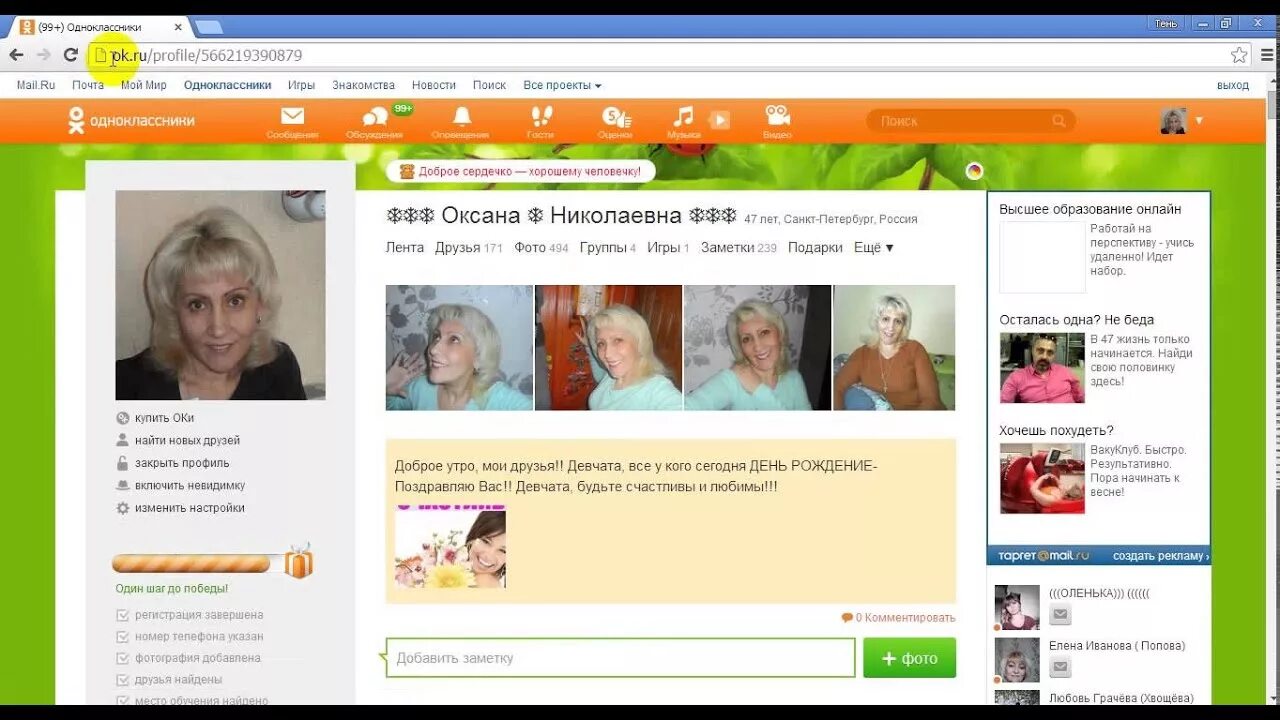
Task: Click the gift box icon
Action: point(298,562)
